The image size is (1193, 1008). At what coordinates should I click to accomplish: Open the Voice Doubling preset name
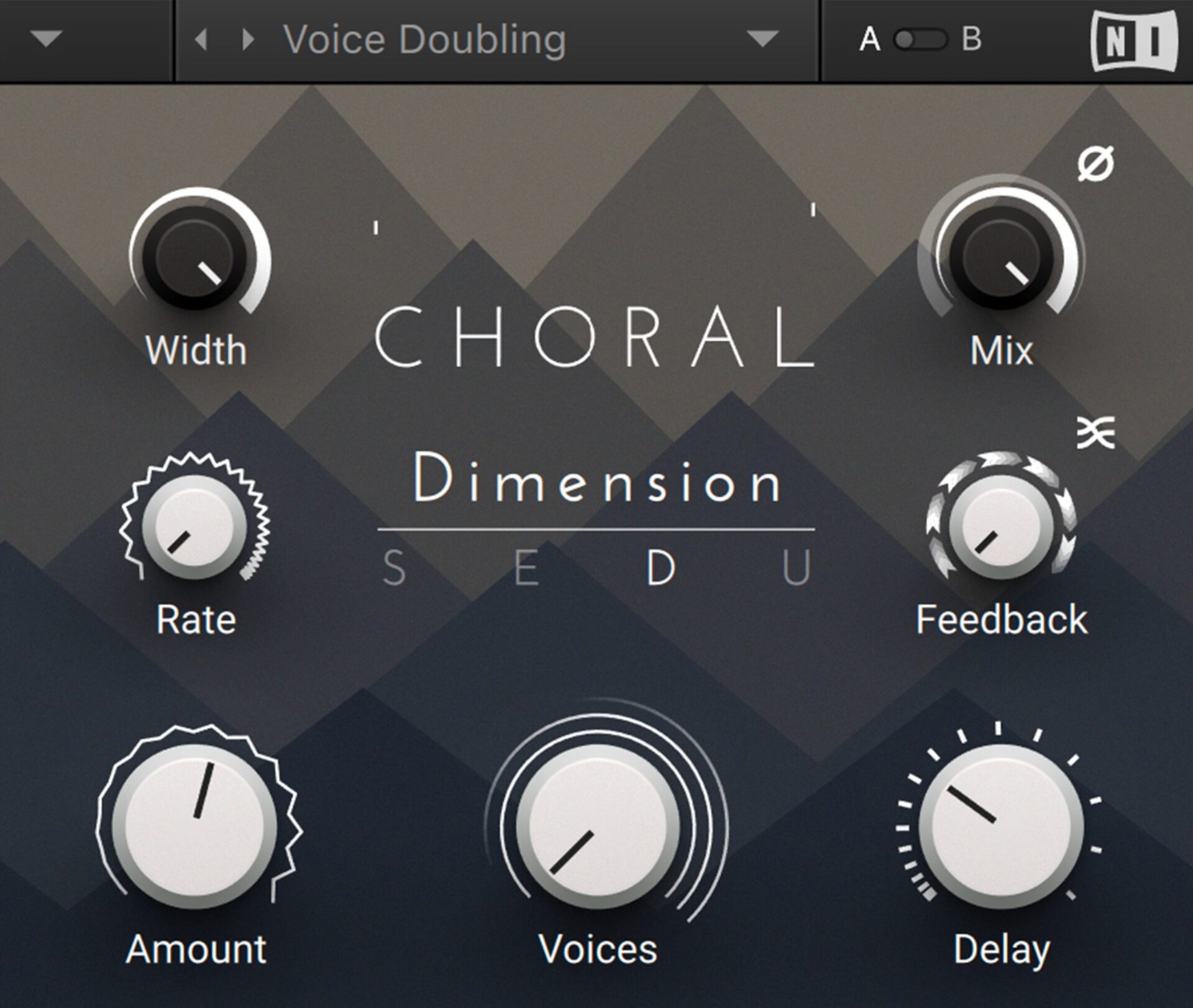click(x=424, y=40)
